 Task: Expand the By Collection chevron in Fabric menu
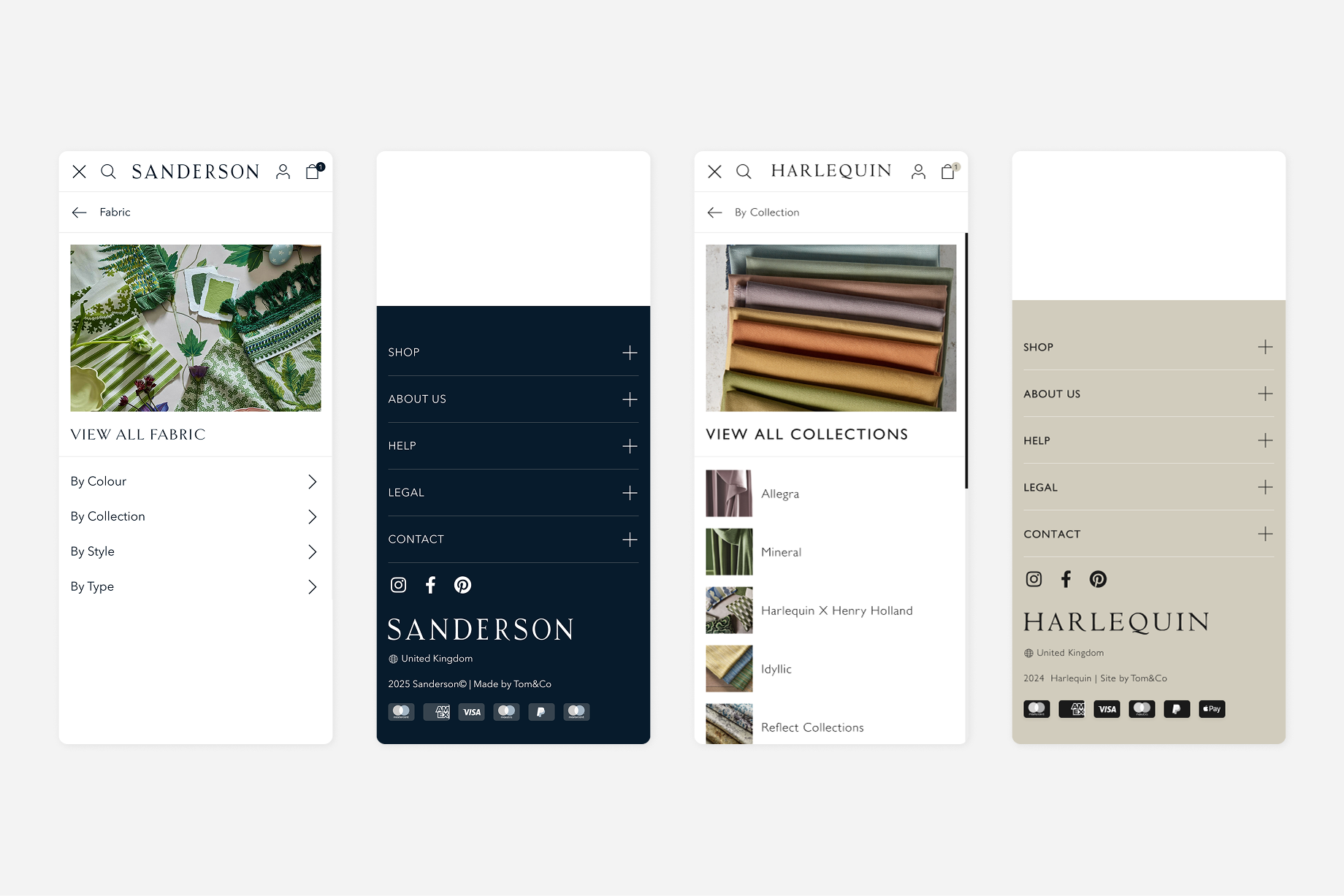point(313,517)
